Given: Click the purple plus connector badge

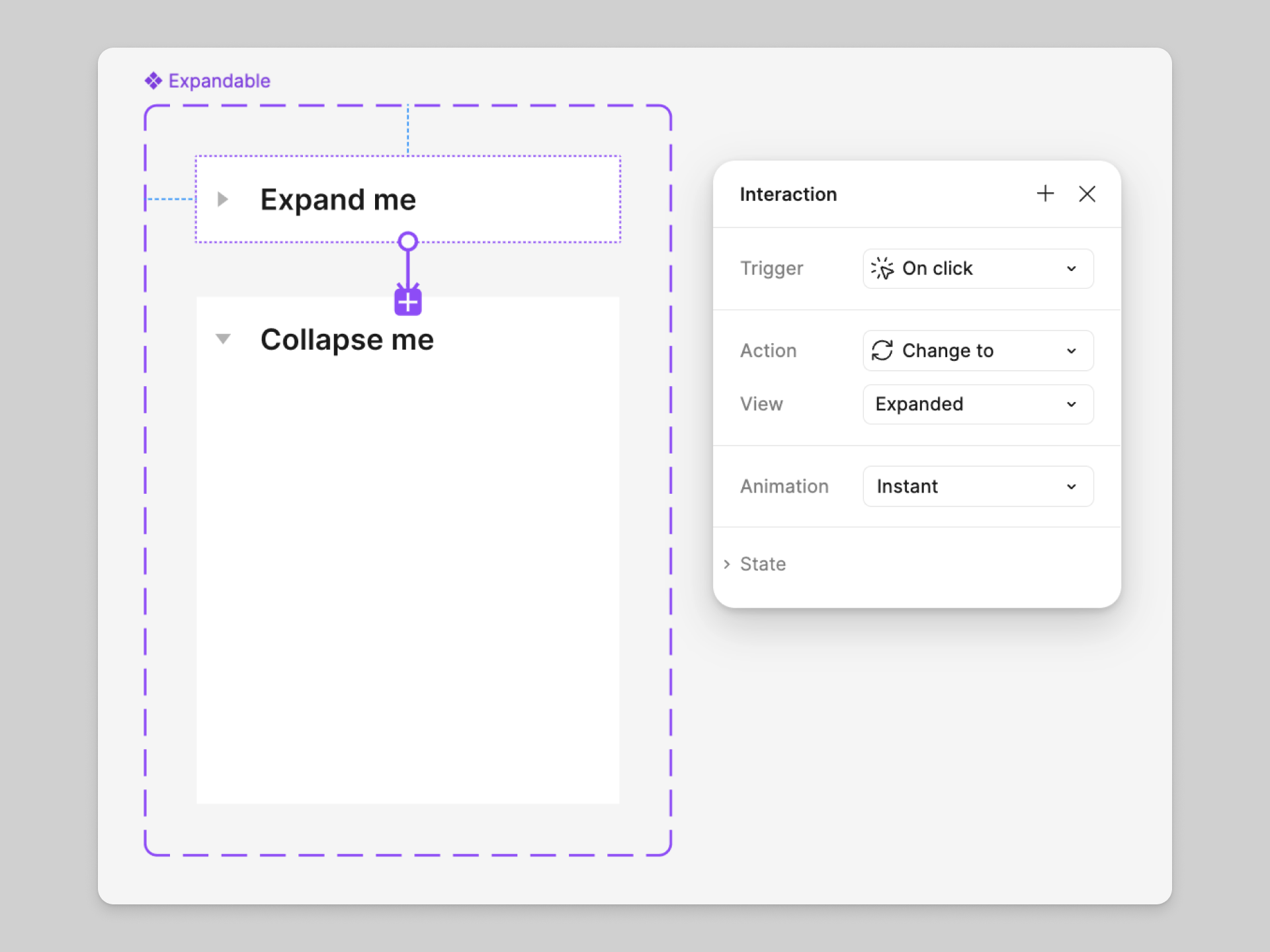Looking at the screenshot, I should [408, 302].
